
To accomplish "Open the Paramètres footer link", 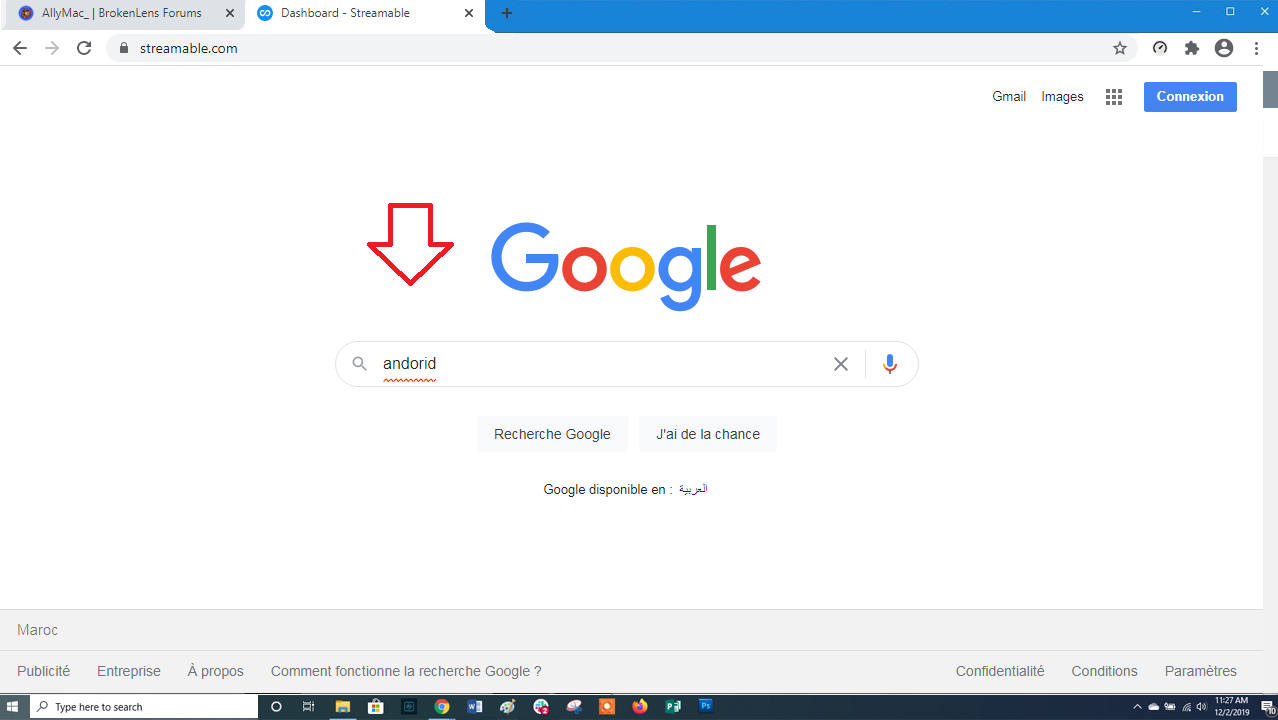I will tap(1201, 671).
